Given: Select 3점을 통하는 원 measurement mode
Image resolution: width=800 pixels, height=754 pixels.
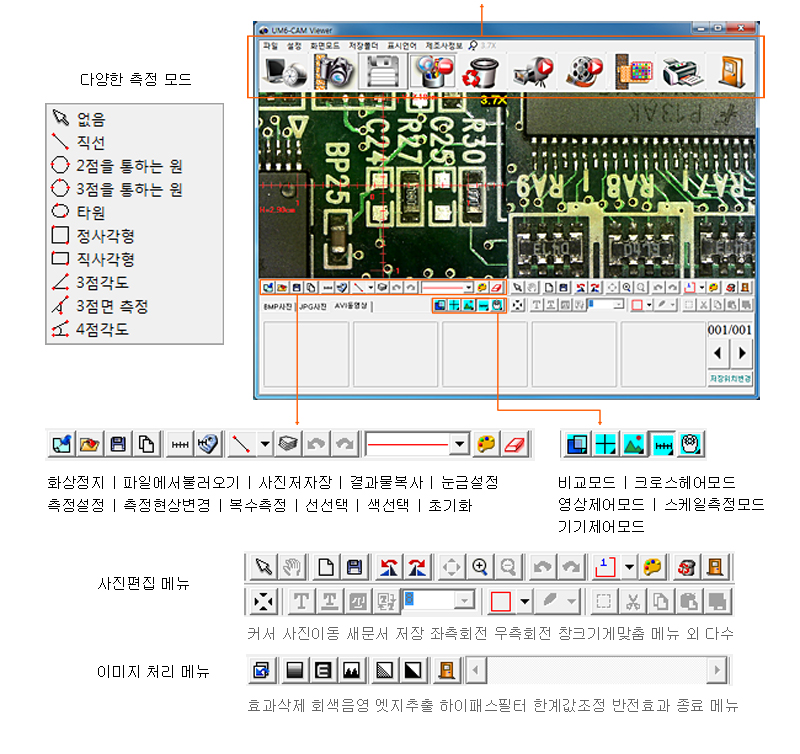Looking at the screenshot, I should coord(117,189).
